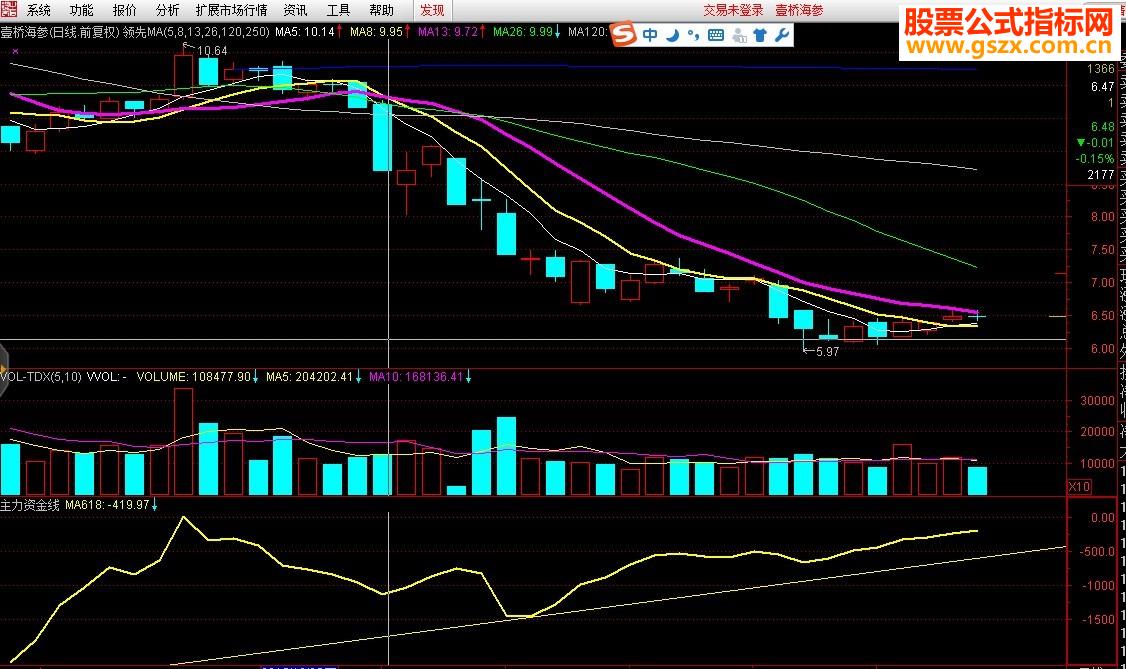Open the 功能 menu
Screen dimensions: 1126x669
[81, 10]
